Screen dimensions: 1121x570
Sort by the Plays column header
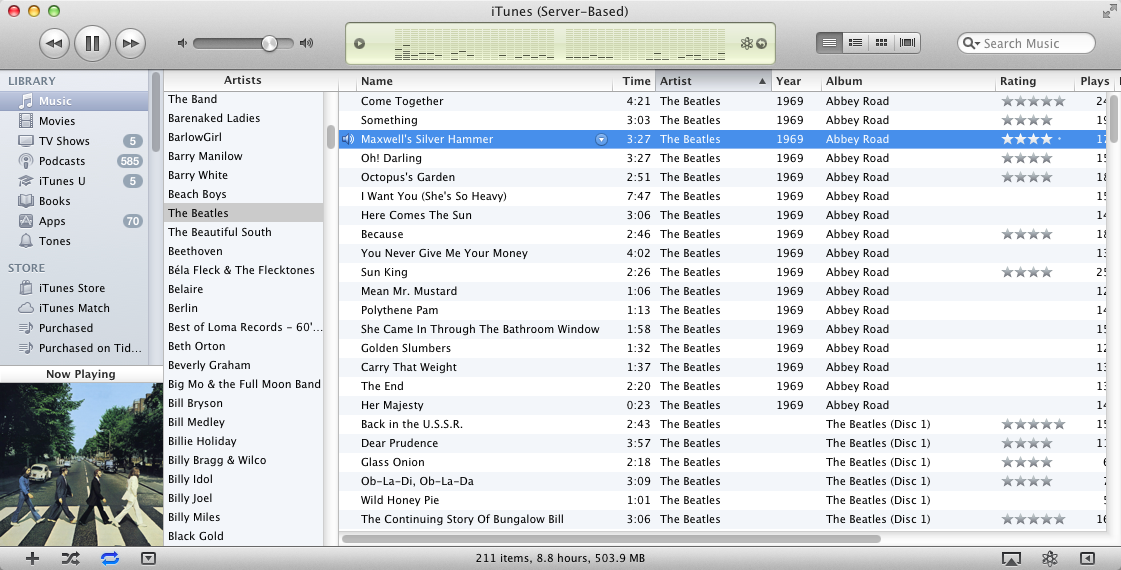click(1095, 82)
